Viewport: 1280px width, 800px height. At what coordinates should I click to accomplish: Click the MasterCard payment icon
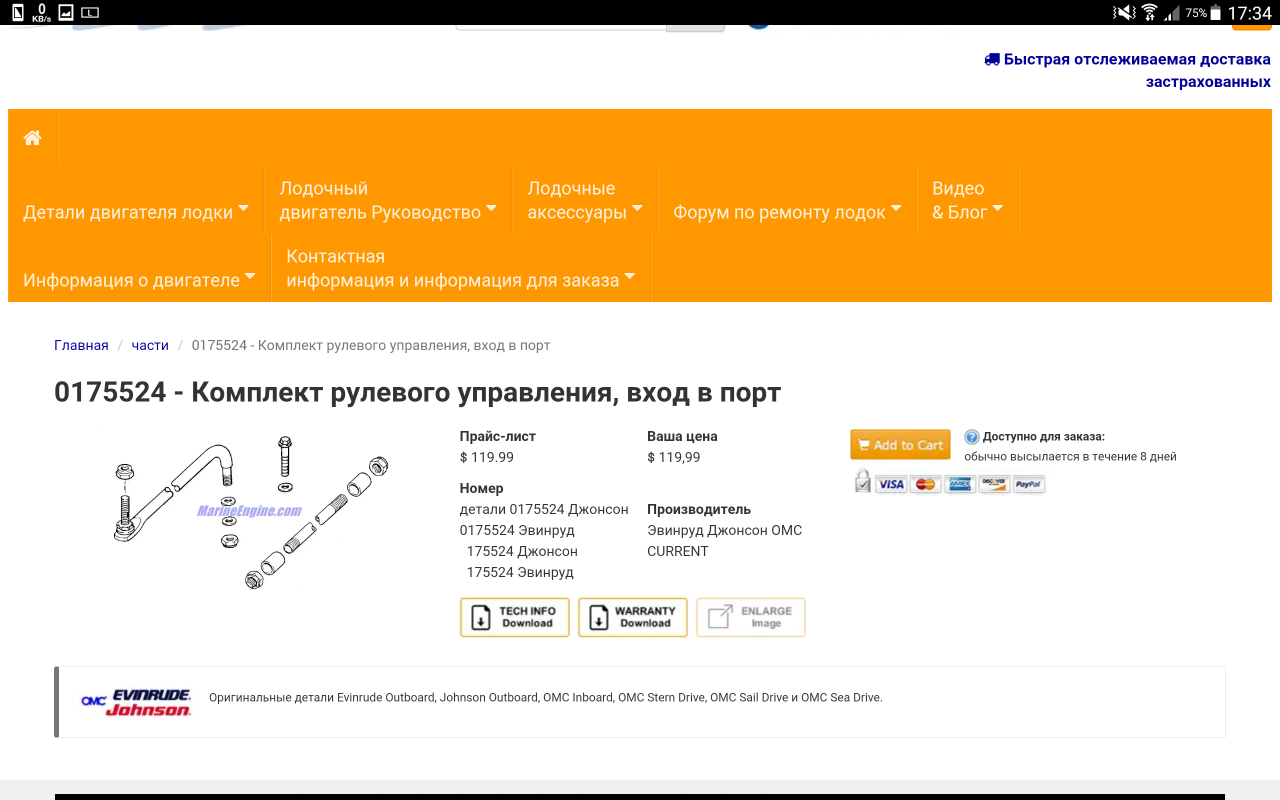point(925,485)
